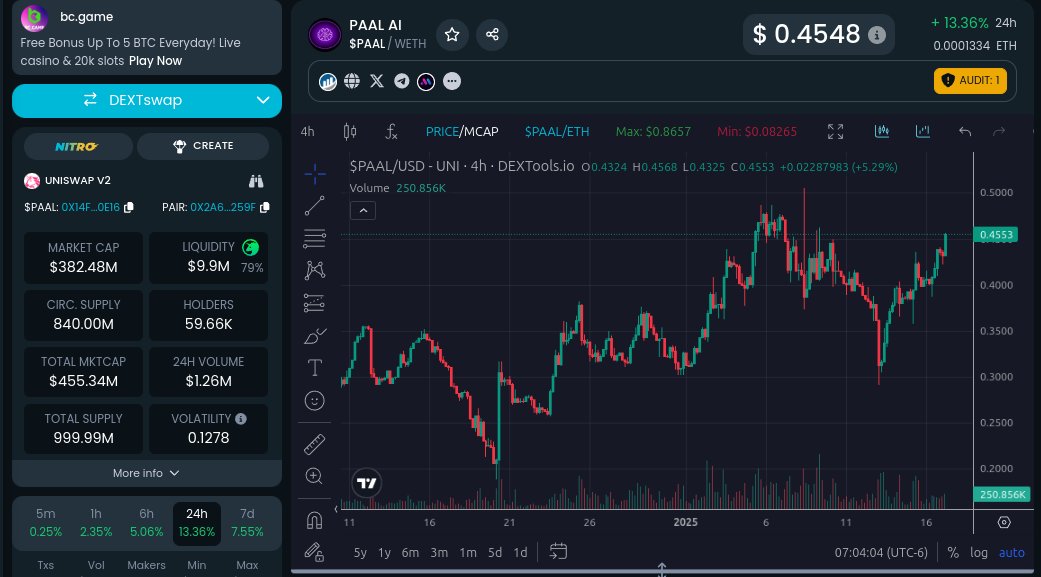Open the AUDIT: 1 button
The height and width of the screenshot is (577, 1041).
point(969,81)
